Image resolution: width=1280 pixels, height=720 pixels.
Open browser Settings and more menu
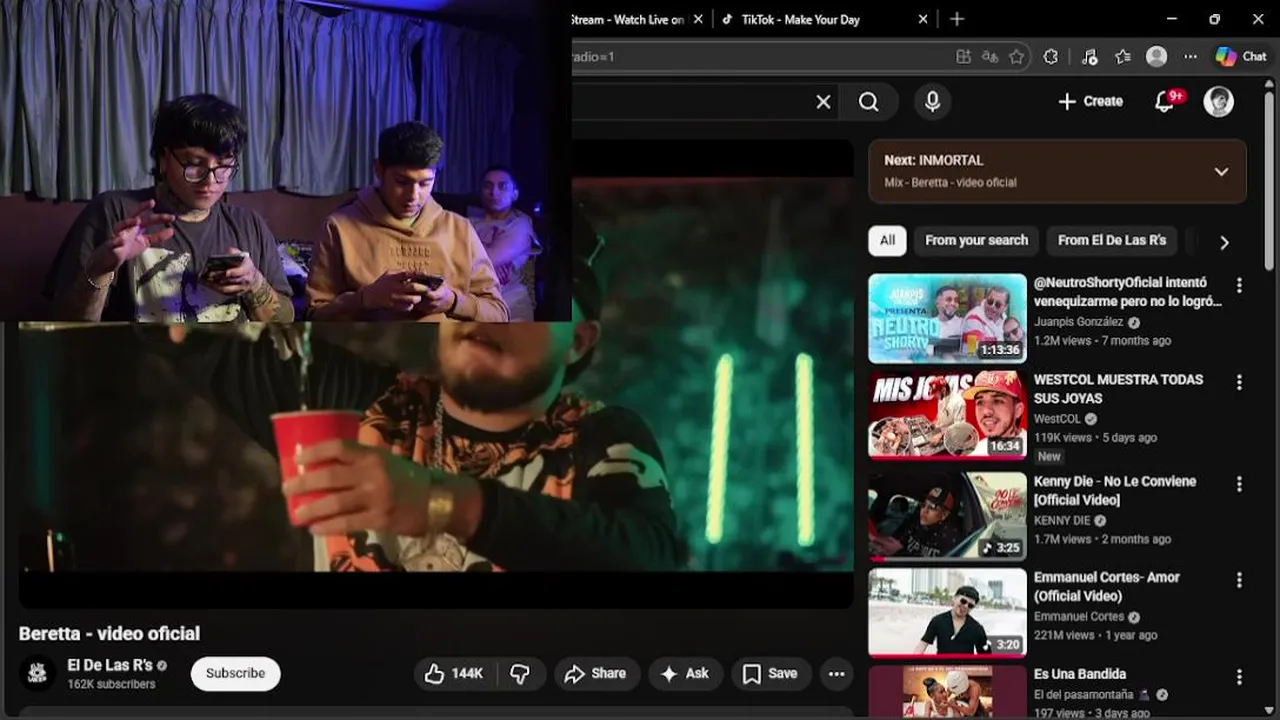pyautogui.click(x=1190, y=57)
